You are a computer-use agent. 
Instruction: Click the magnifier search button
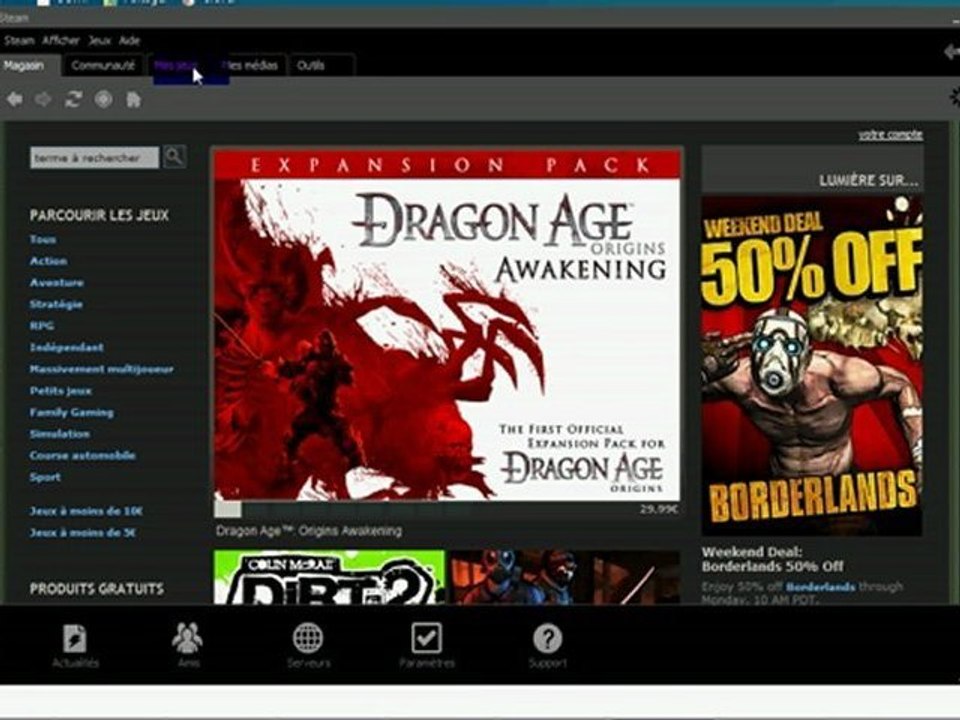(x=174, y=157)
